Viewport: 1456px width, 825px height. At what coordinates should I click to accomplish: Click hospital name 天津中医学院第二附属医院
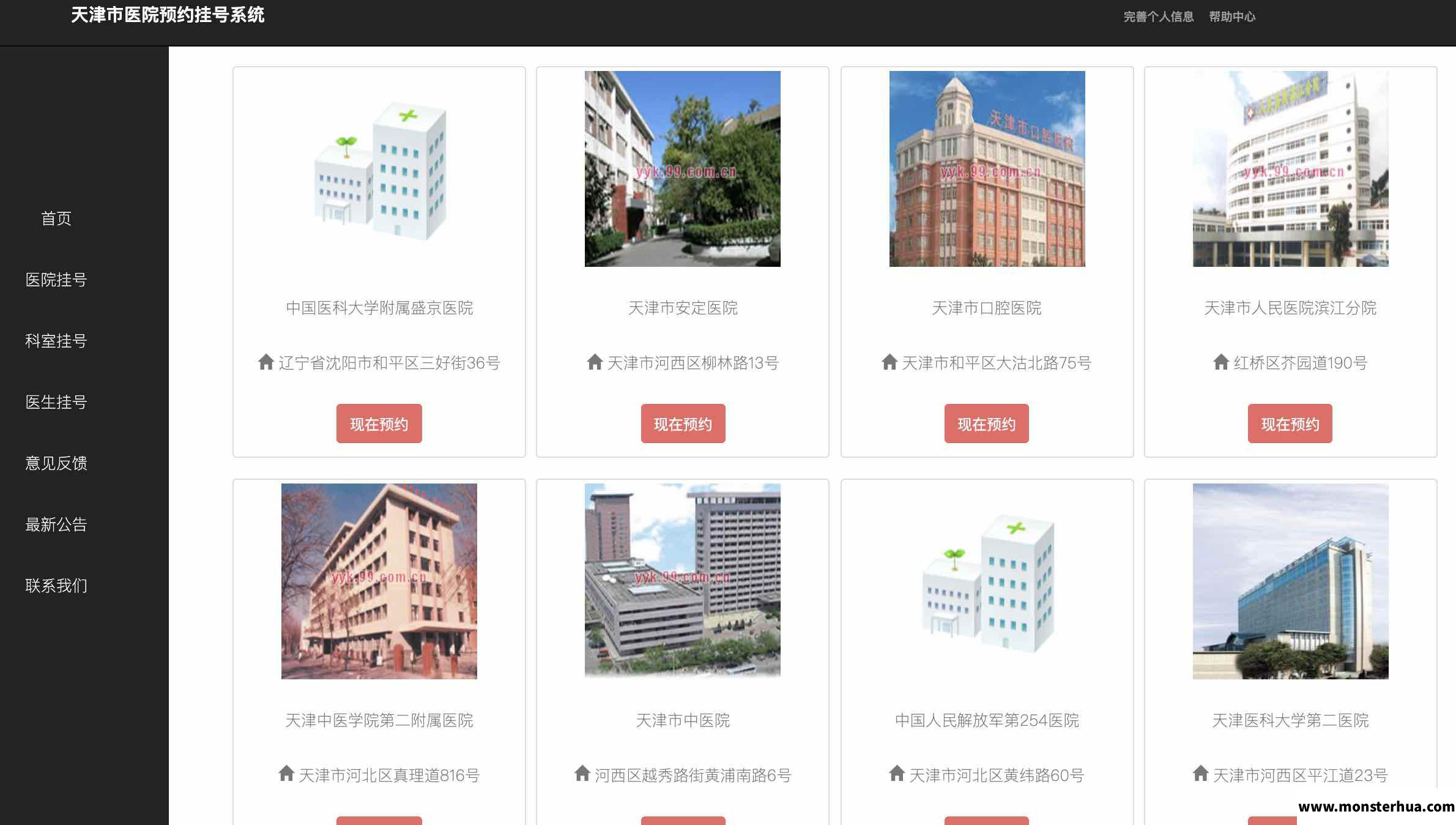tap(379, 720)
